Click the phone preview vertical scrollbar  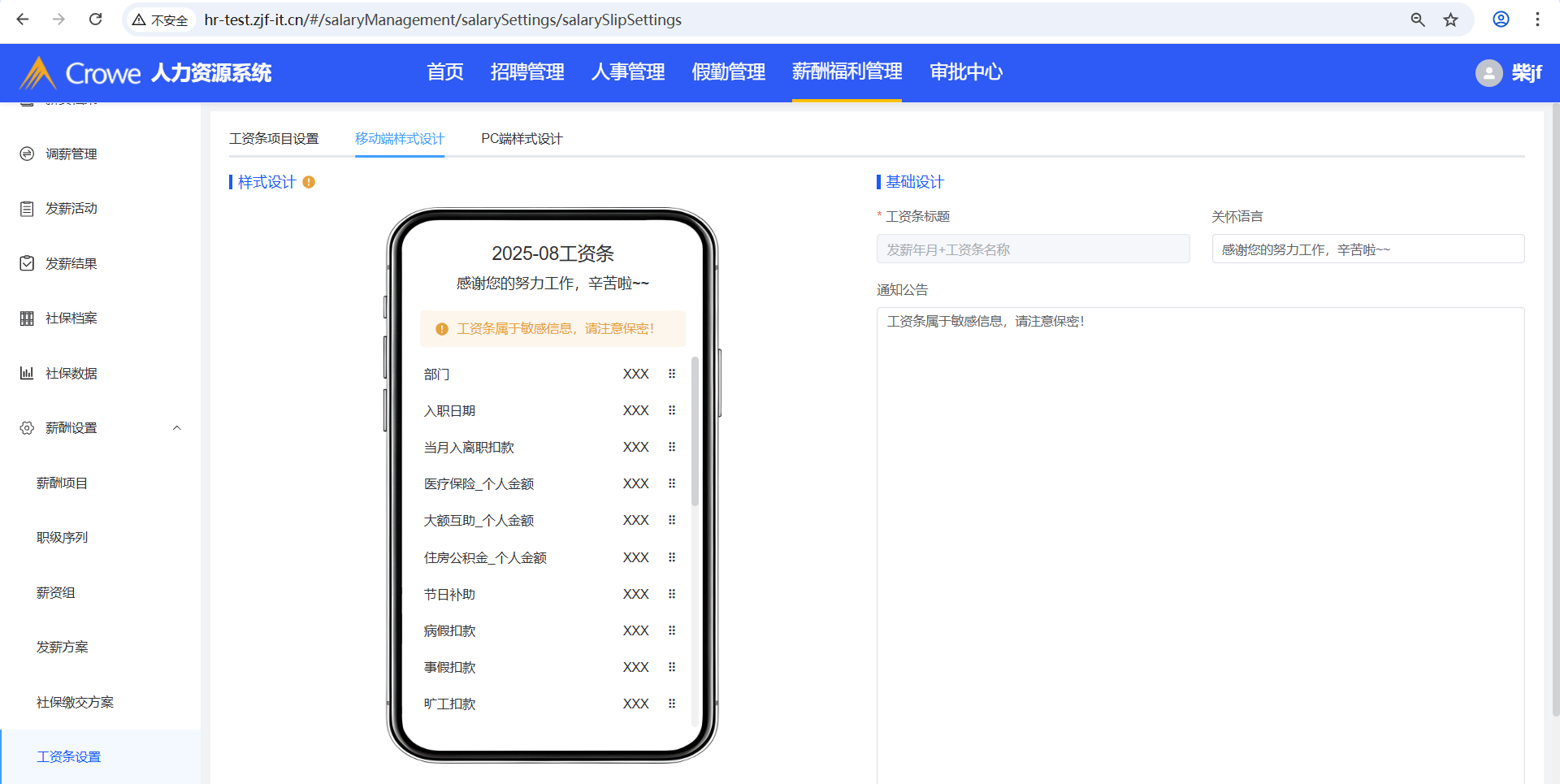click(695, 431)
